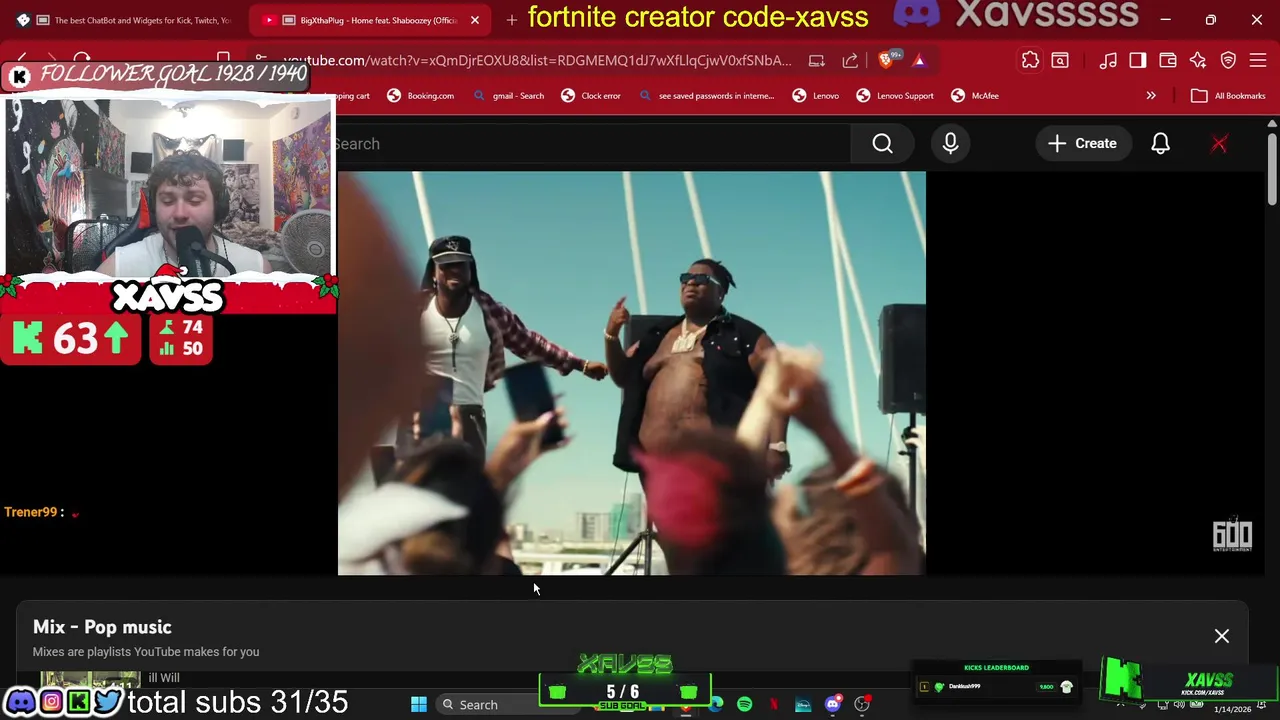This screenshot has height=720, width=1280.
Task: Open Brave VPN shield icon
Action: (1228, 61)
